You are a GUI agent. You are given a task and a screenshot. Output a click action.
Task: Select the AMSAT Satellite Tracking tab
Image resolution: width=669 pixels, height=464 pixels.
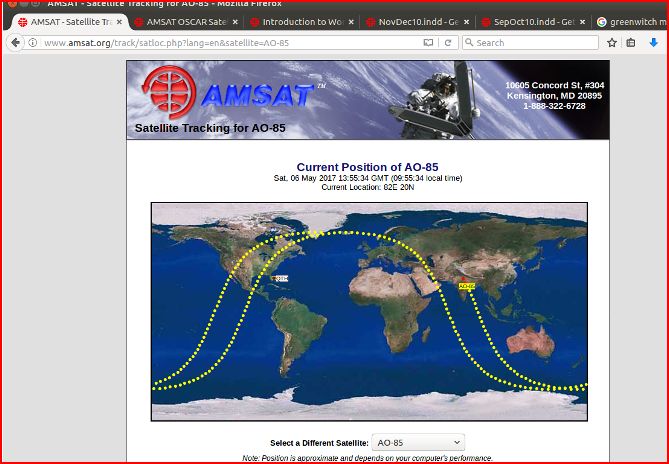[66, 22]
